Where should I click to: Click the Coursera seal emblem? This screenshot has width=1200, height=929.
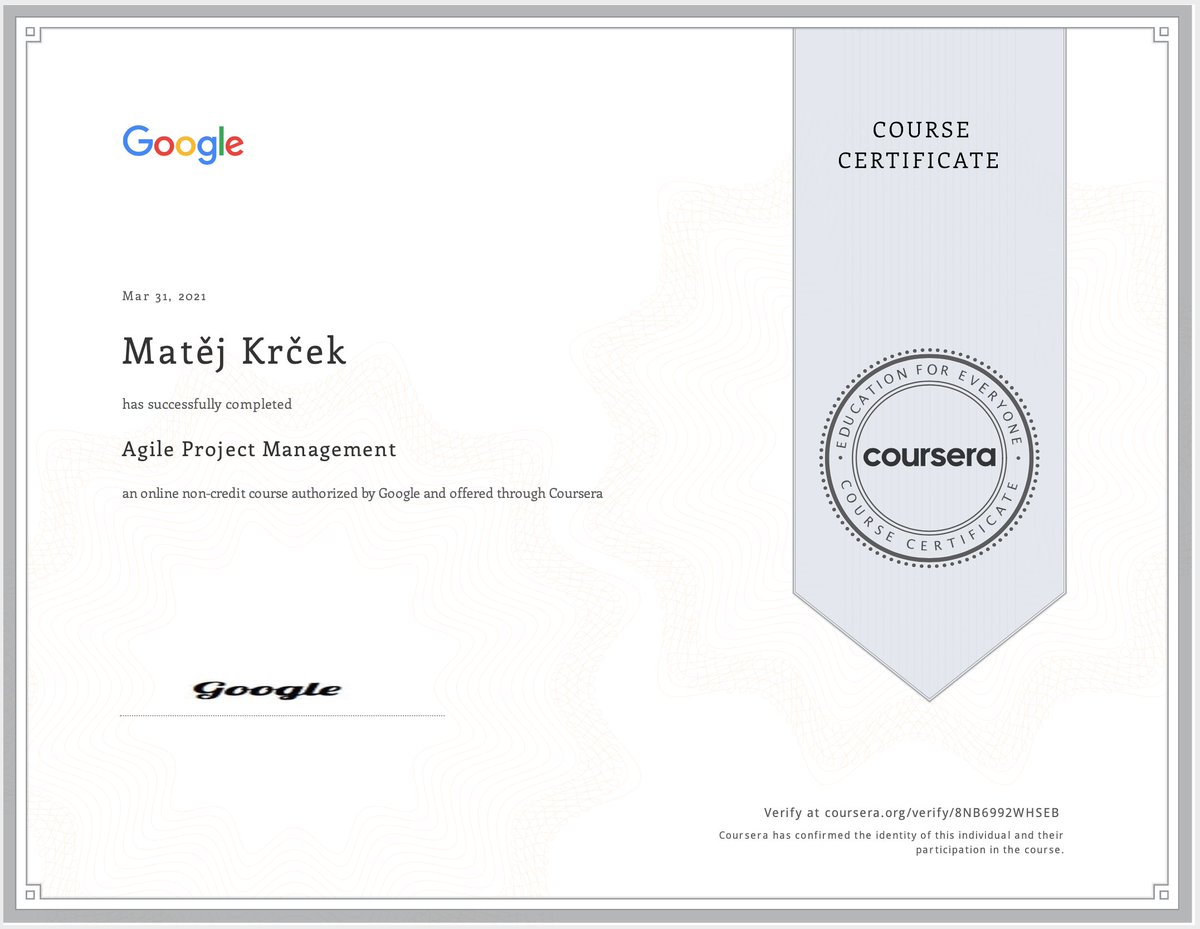point(929,457)
